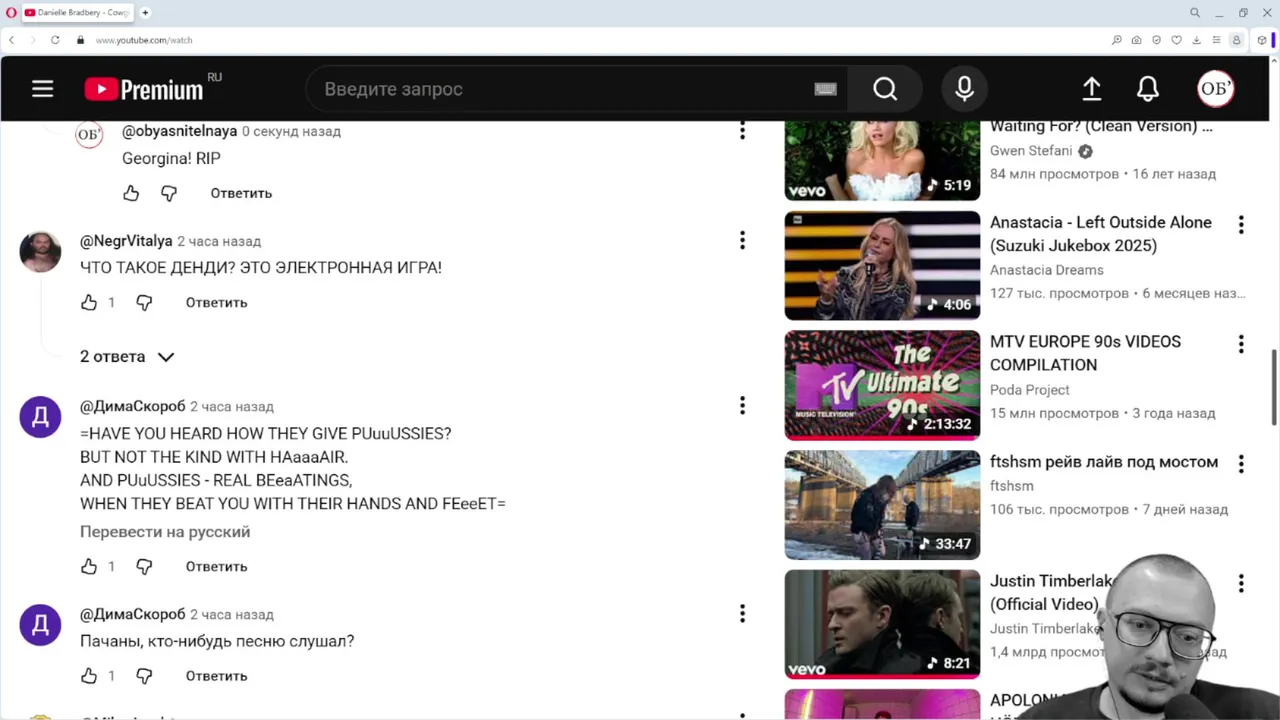Open MTV Ultimate 90s thumbnail
Viewport: 1280px width, 720px height.
pos(882,385)
